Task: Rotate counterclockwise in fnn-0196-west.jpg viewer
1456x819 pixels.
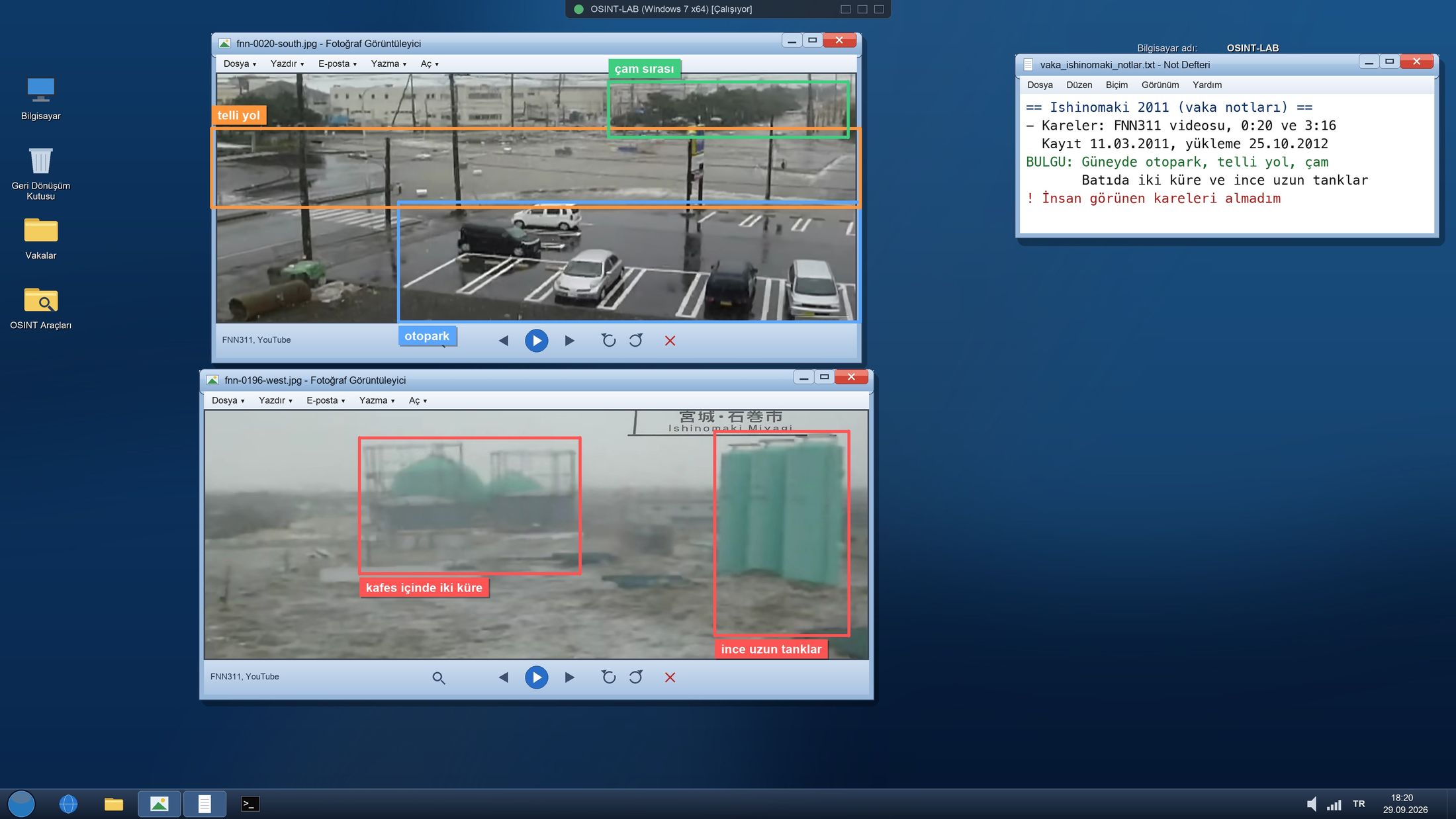Action: click(x=608, y=677)
